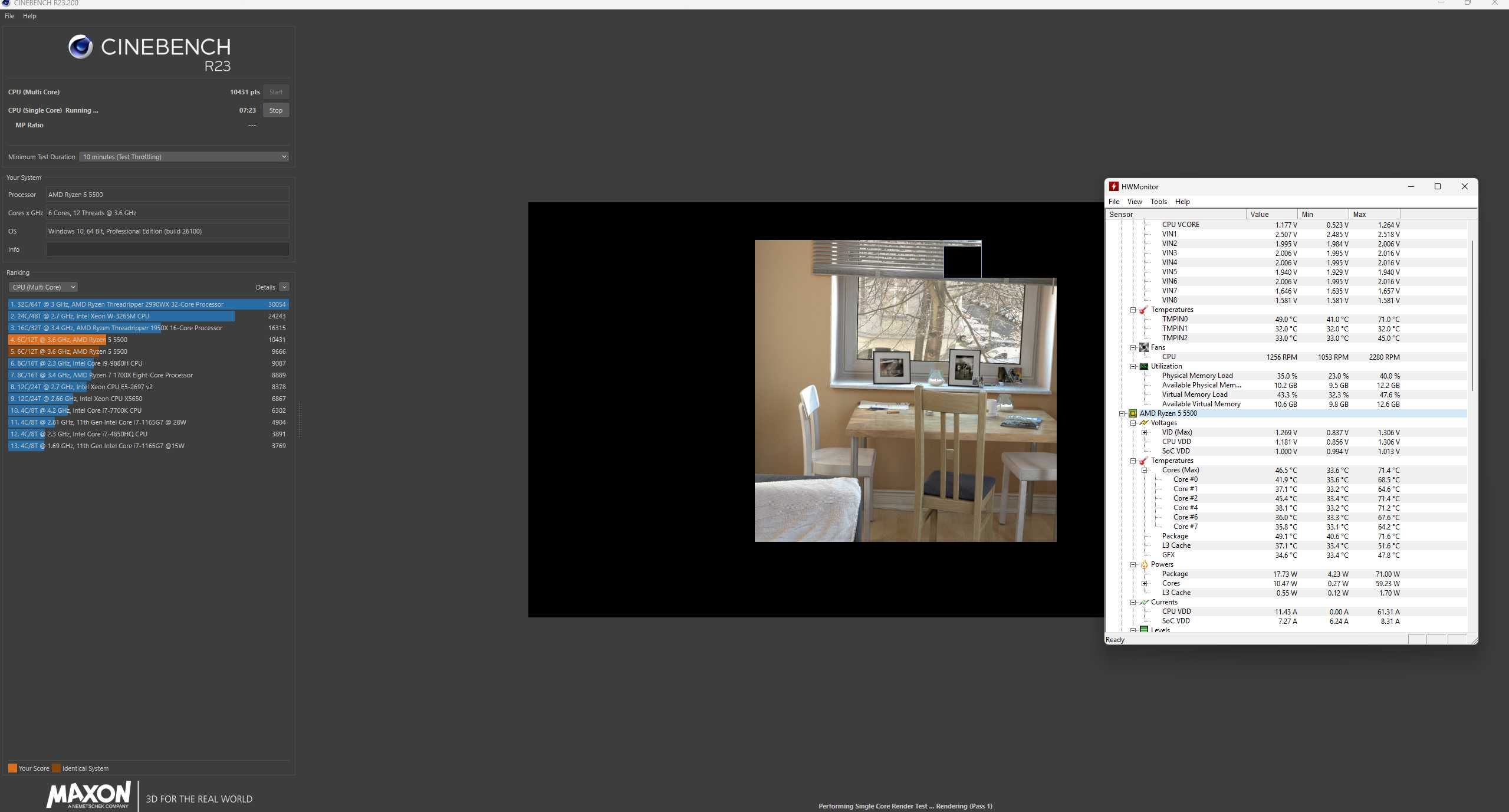
Task: Click the Sensor column header
Action: click(1175, 214)
